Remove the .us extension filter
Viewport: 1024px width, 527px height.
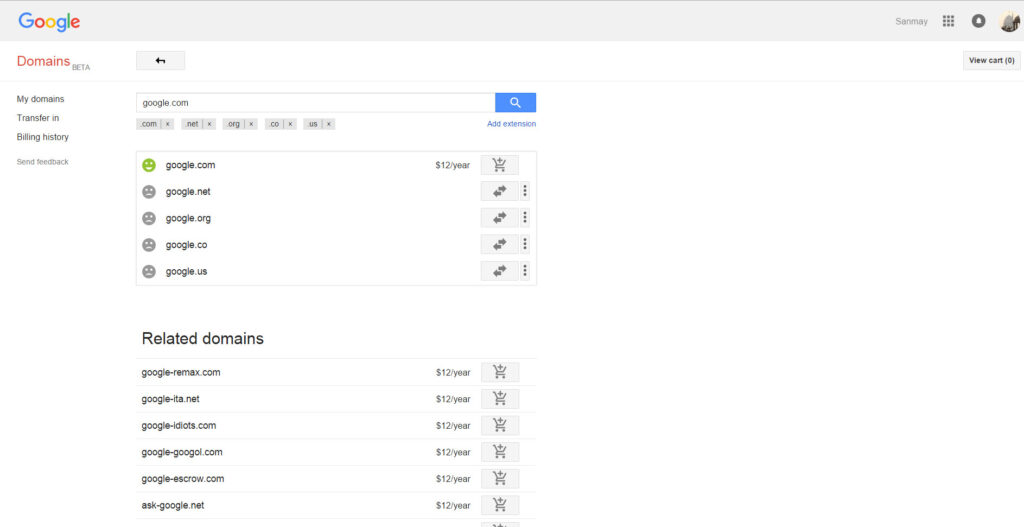click(328, 124)
